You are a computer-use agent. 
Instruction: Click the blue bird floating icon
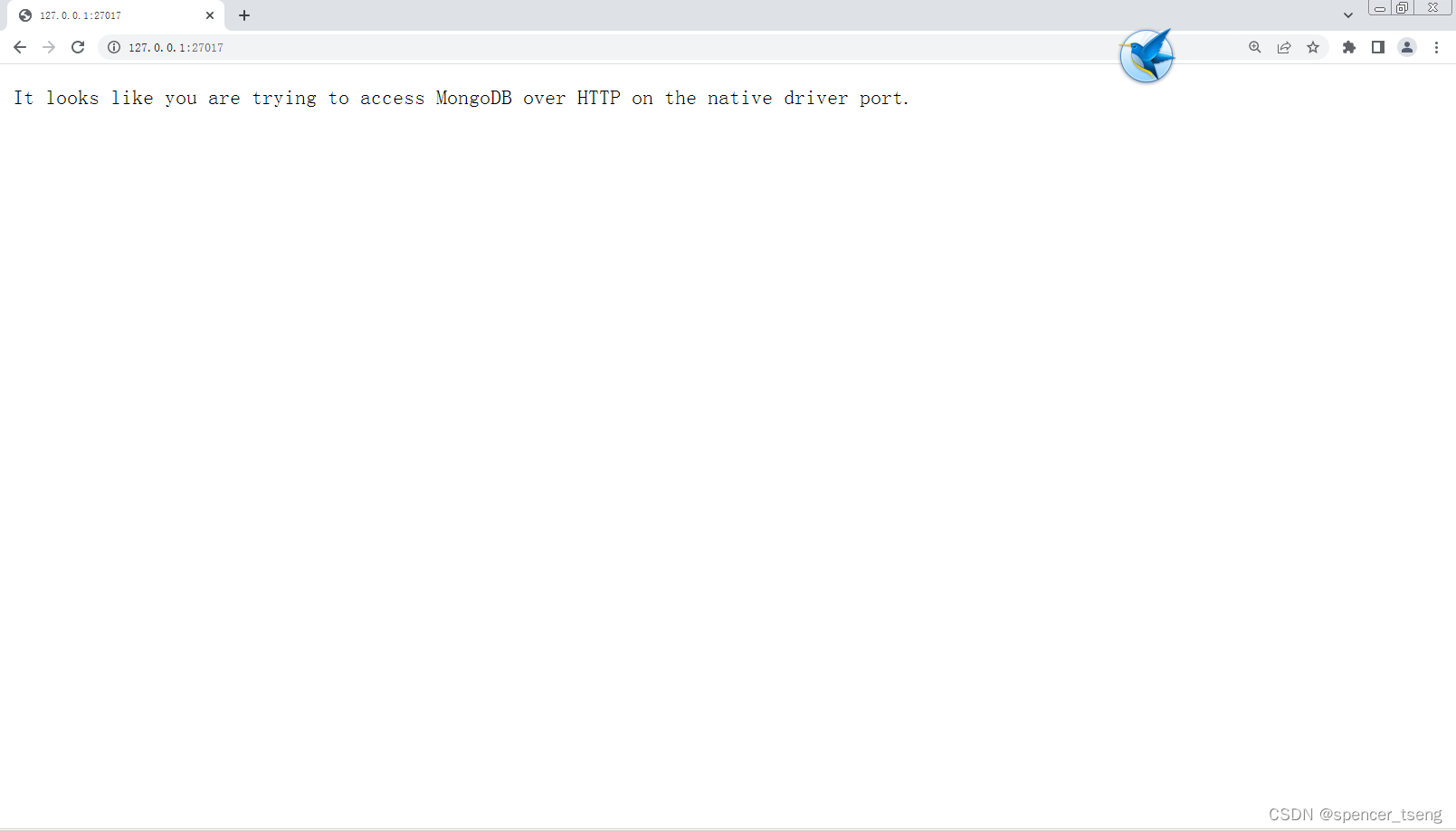pyautogui.click(x=1147, y=55)
